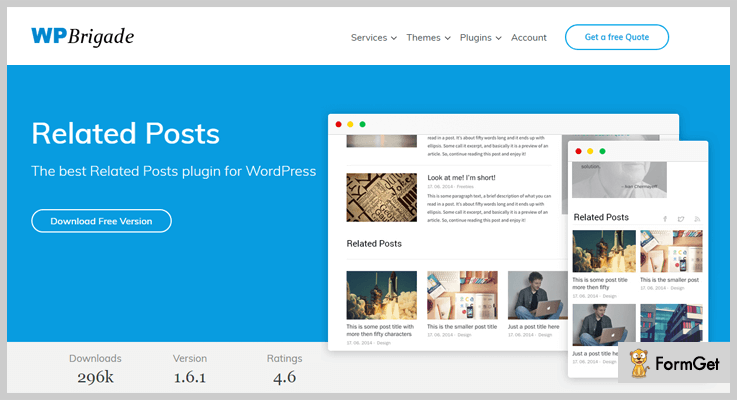Click Get a free Quote button
The image size is (737, 400).
click(x=617, y=37)
